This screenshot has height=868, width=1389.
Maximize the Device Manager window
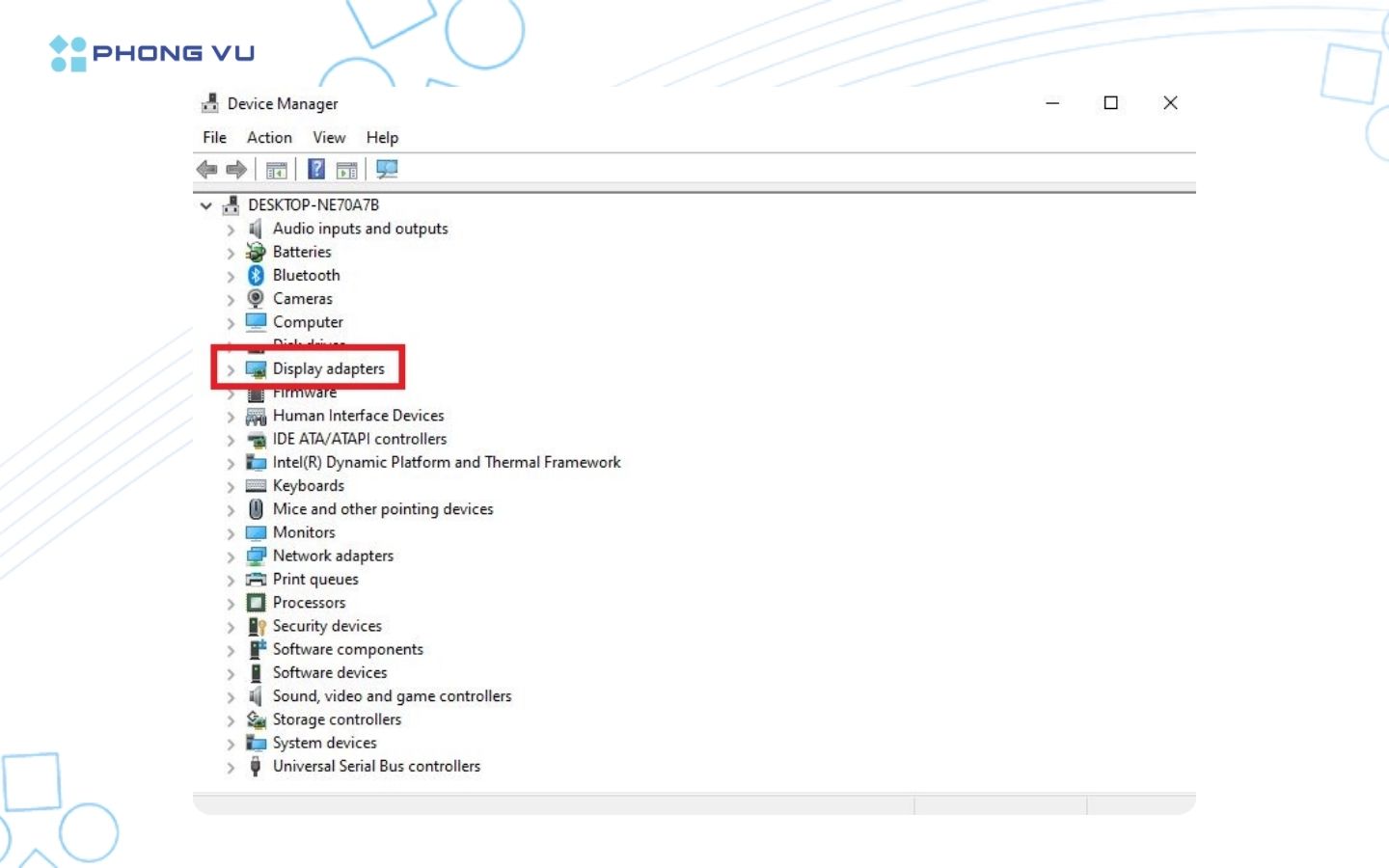tap(1111, 103)
